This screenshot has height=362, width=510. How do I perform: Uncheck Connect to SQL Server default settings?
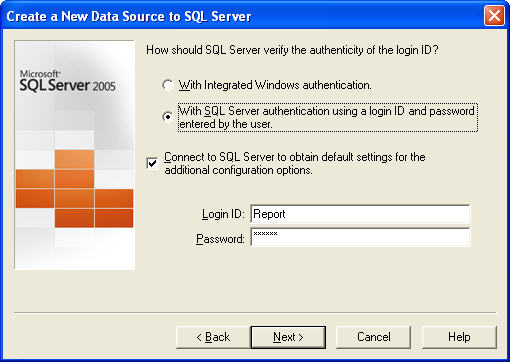[152, 163]
